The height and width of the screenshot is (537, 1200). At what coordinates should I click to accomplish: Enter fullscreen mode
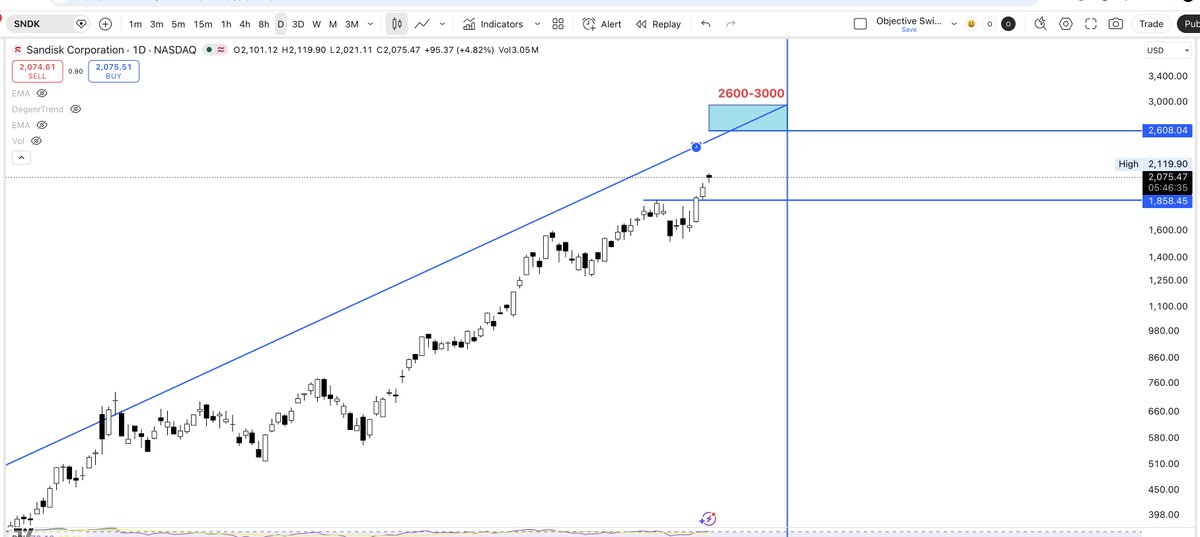pos(1091,24)
